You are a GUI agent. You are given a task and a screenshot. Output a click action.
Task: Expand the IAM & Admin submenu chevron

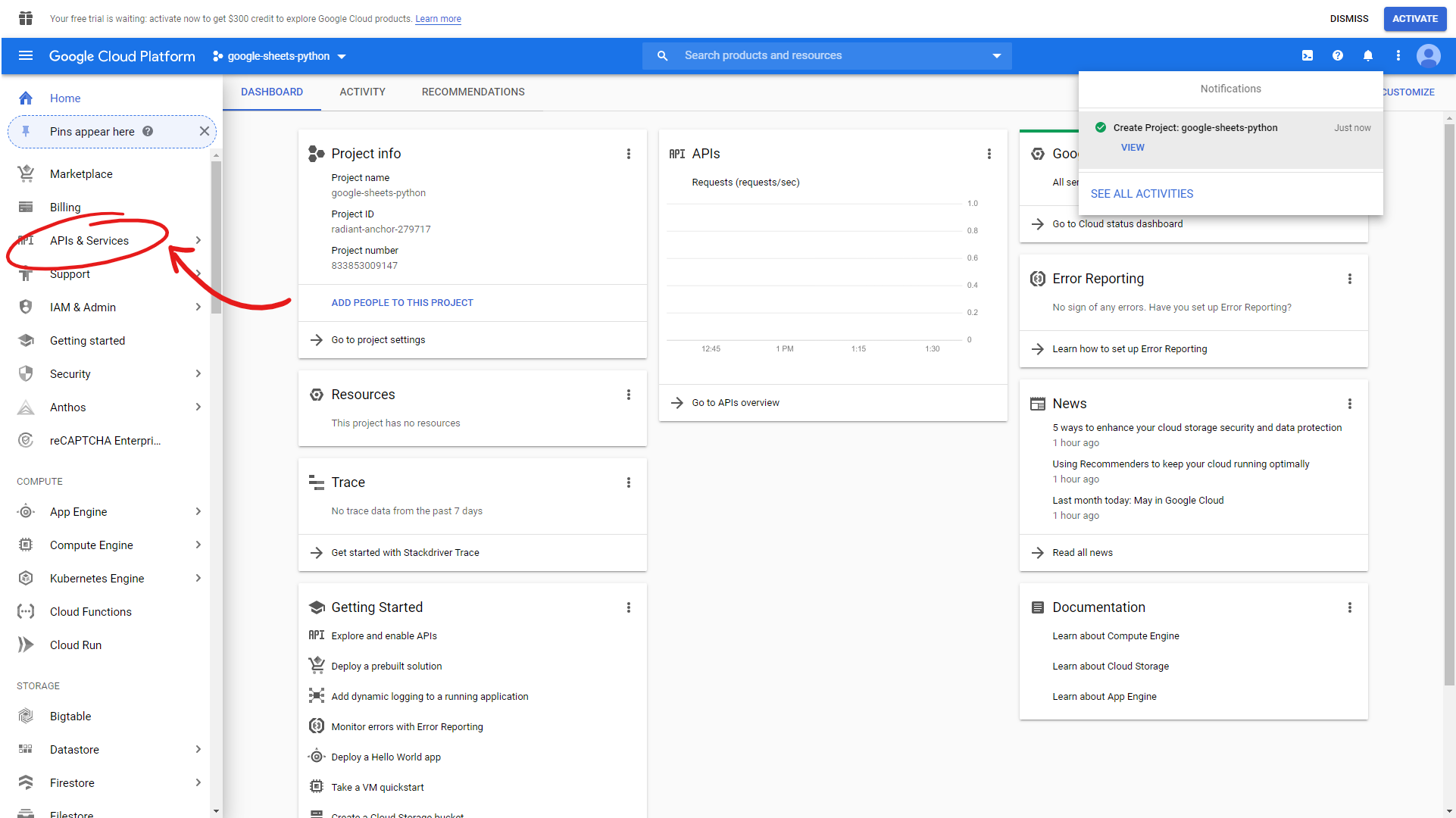pyautogui.click(x=198, y=307)
